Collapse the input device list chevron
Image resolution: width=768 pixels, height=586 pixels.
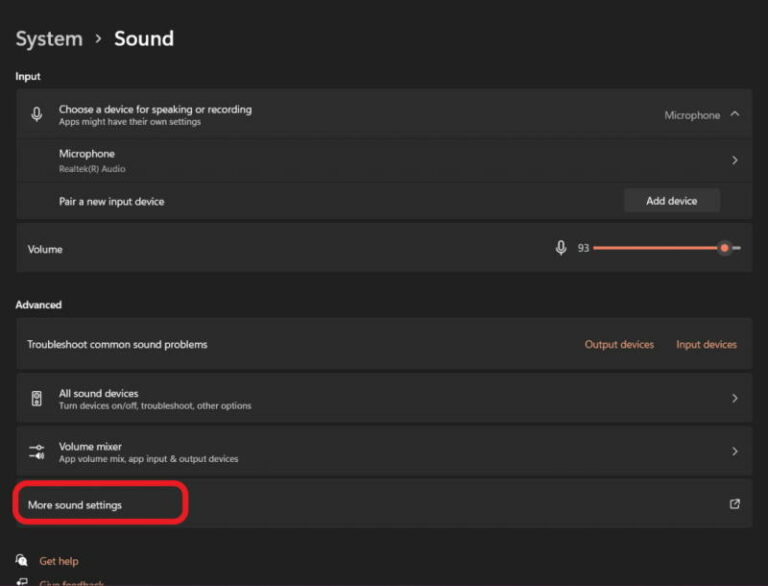pos(735,114)
